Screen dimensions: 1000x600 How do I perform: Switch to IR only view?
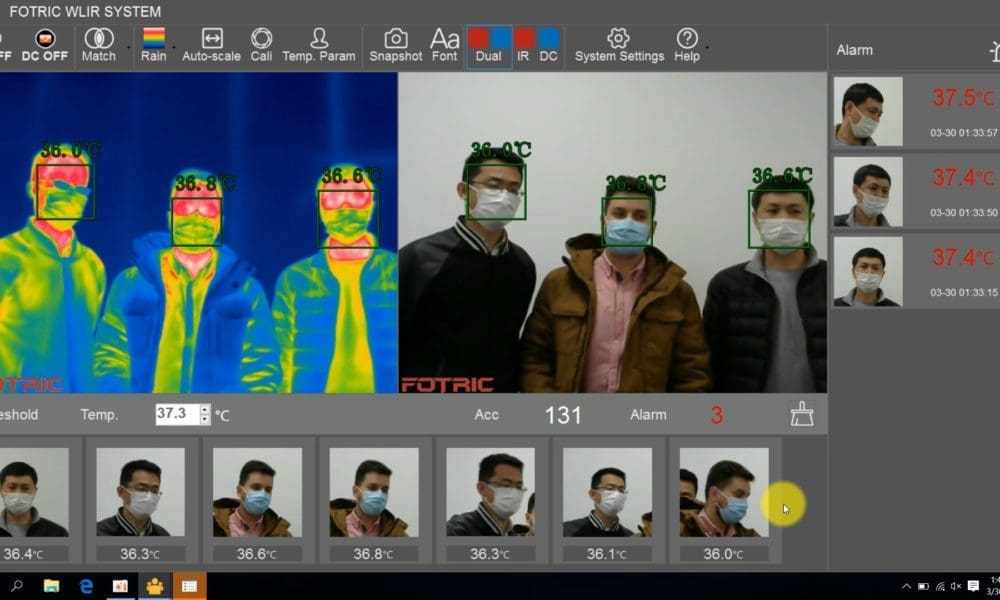tap(524, 44)
